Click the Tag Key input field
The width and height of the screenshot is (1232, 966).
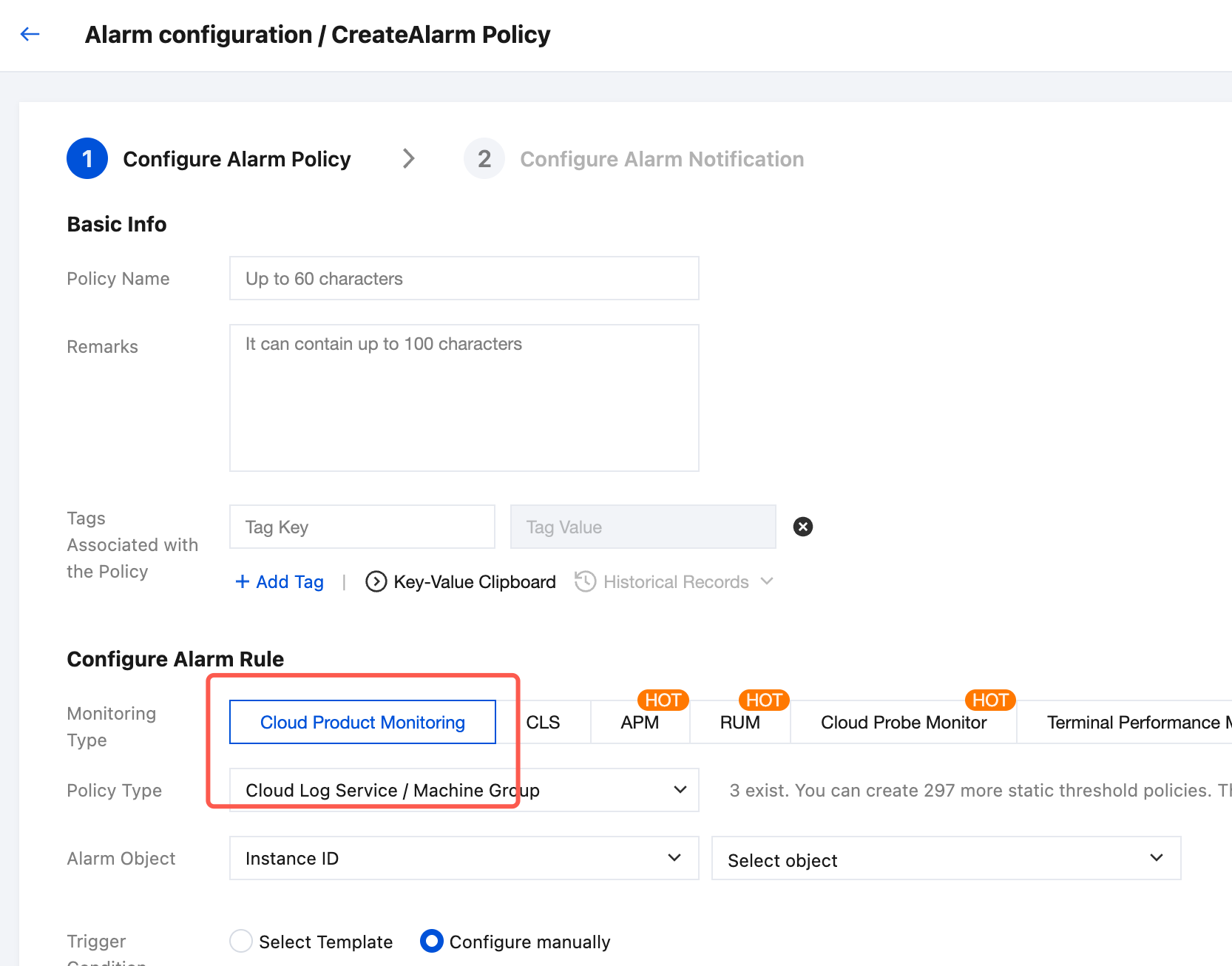pyautogui.click(x=362, y=527)
